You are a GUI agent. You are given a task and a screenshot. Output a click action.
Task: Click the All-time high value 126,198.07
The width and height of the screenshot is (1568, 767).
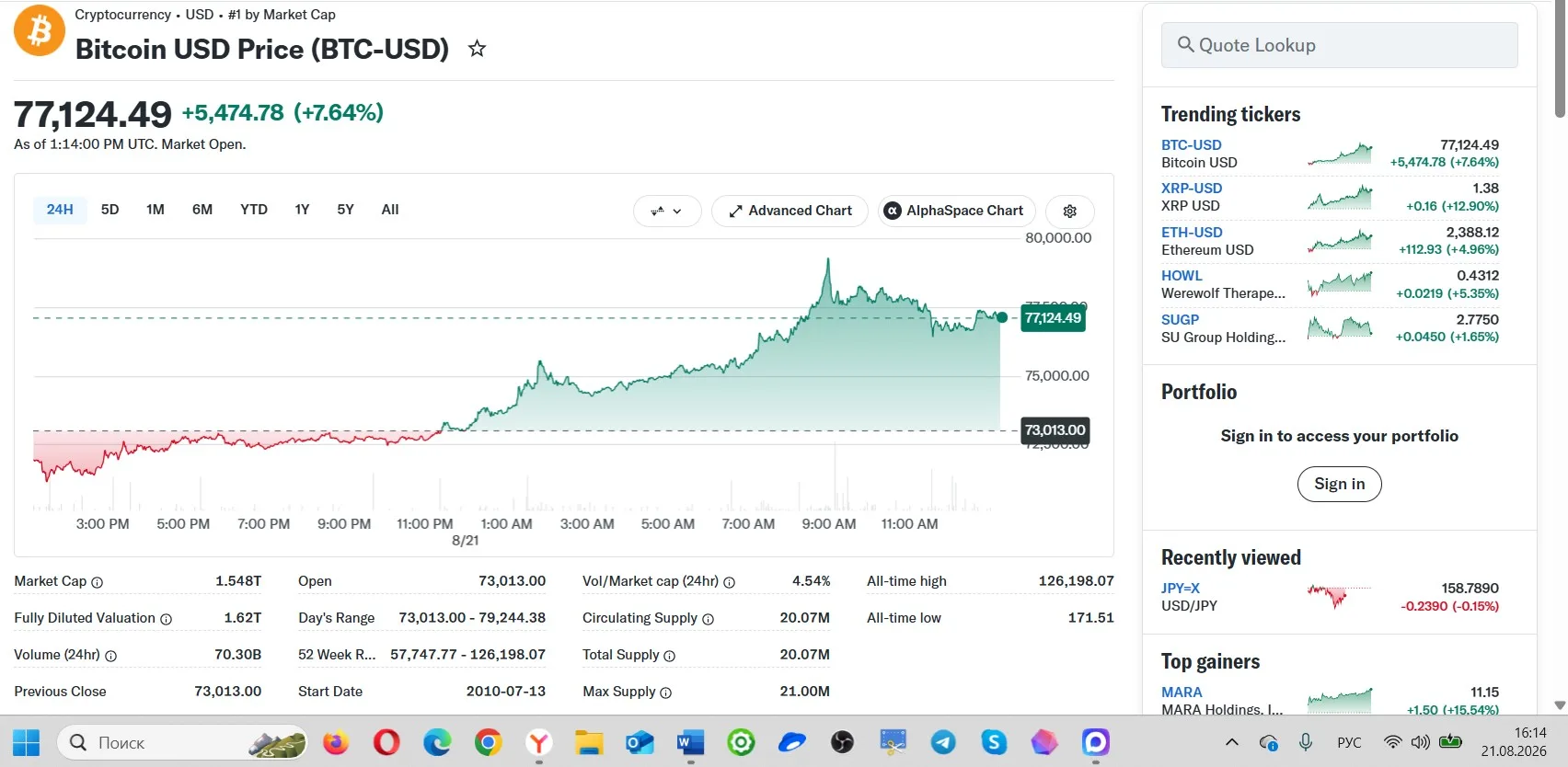coord(1076,581)
